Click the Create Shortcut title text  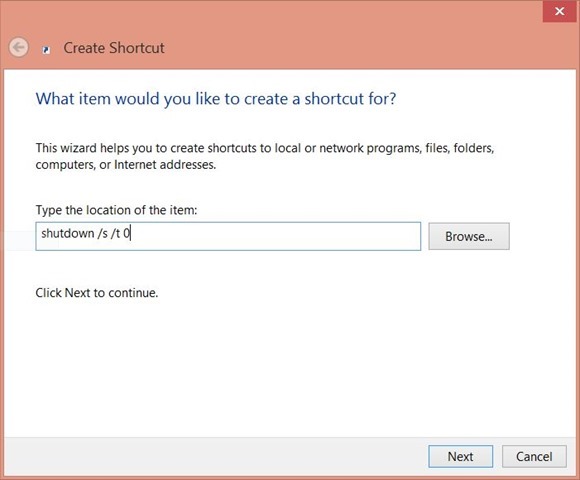point(114,48)
